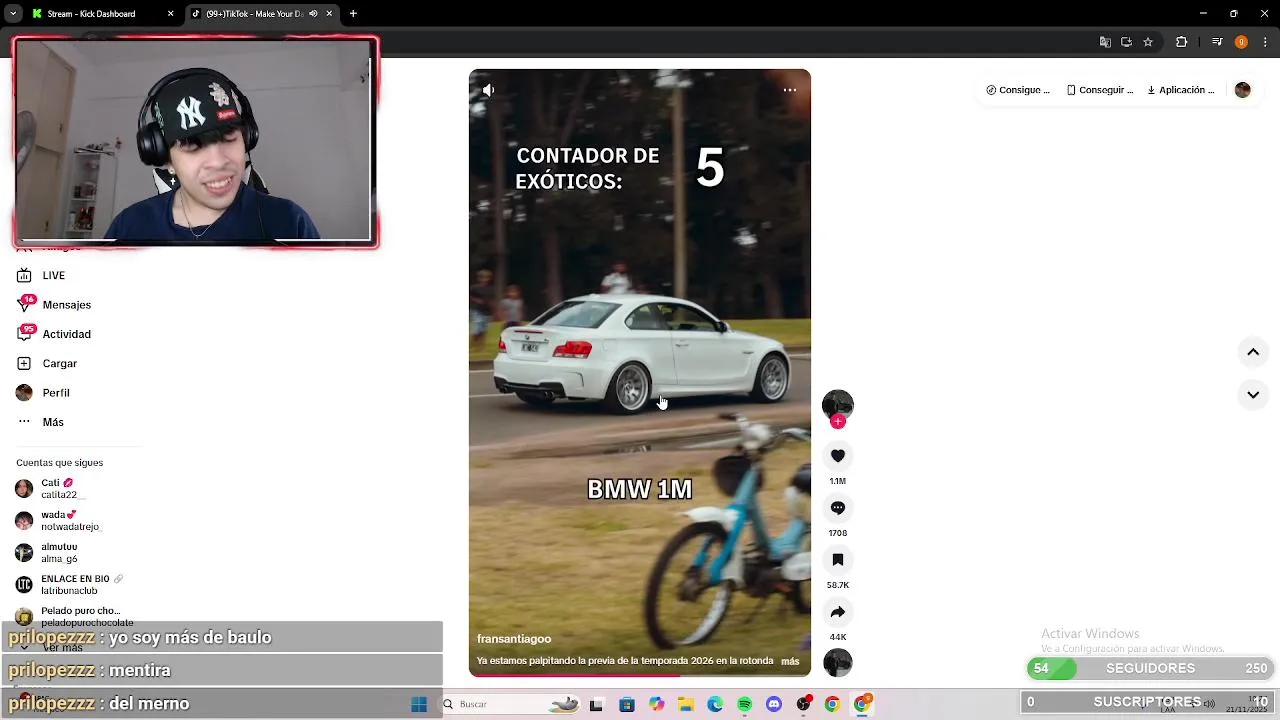Expand the Más sidebar menu
Image resolution: width=1280 pixels, height=720 pixels.
(41, 422)
